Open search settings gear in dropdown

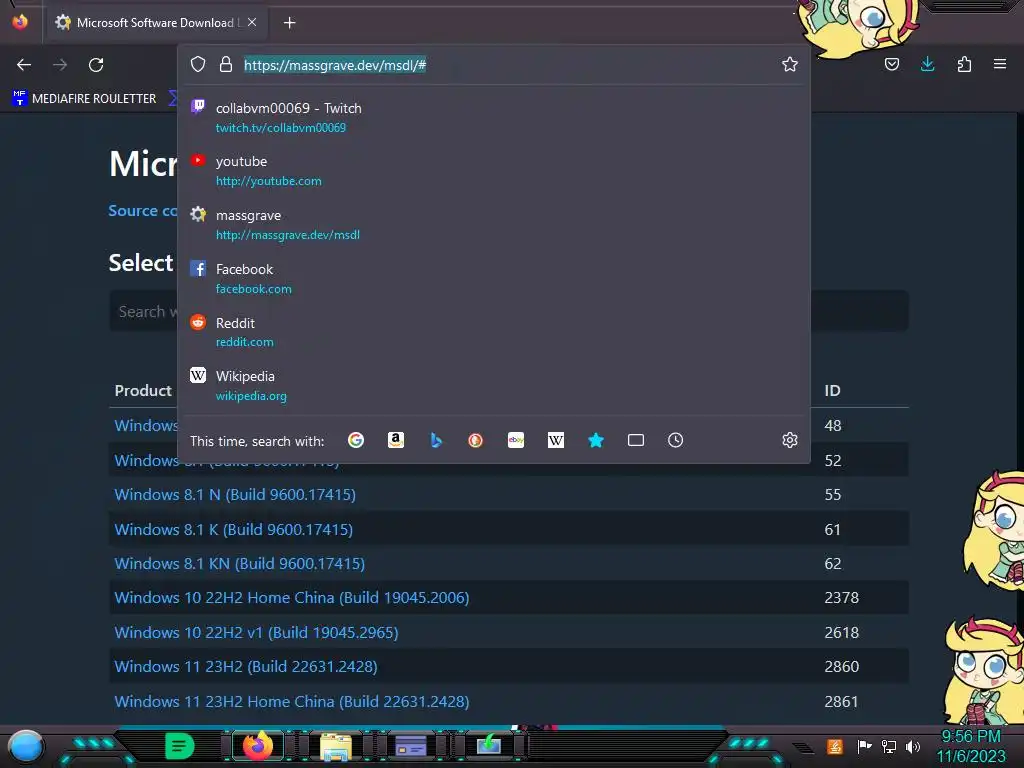(x=790, y=440)
